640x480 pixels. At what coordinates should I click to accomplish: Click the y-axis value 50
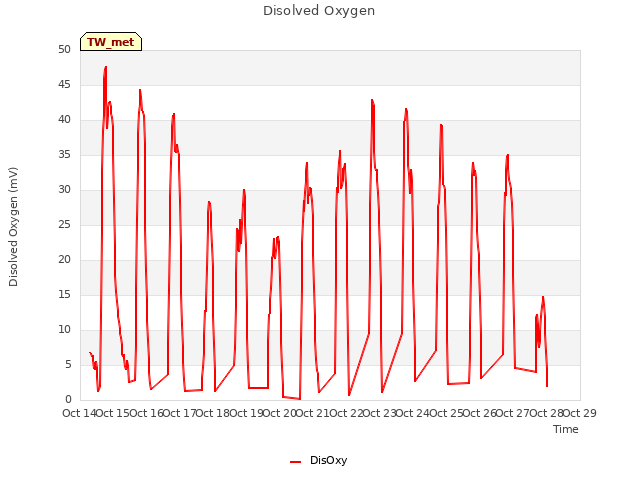(x=64, y=49)
